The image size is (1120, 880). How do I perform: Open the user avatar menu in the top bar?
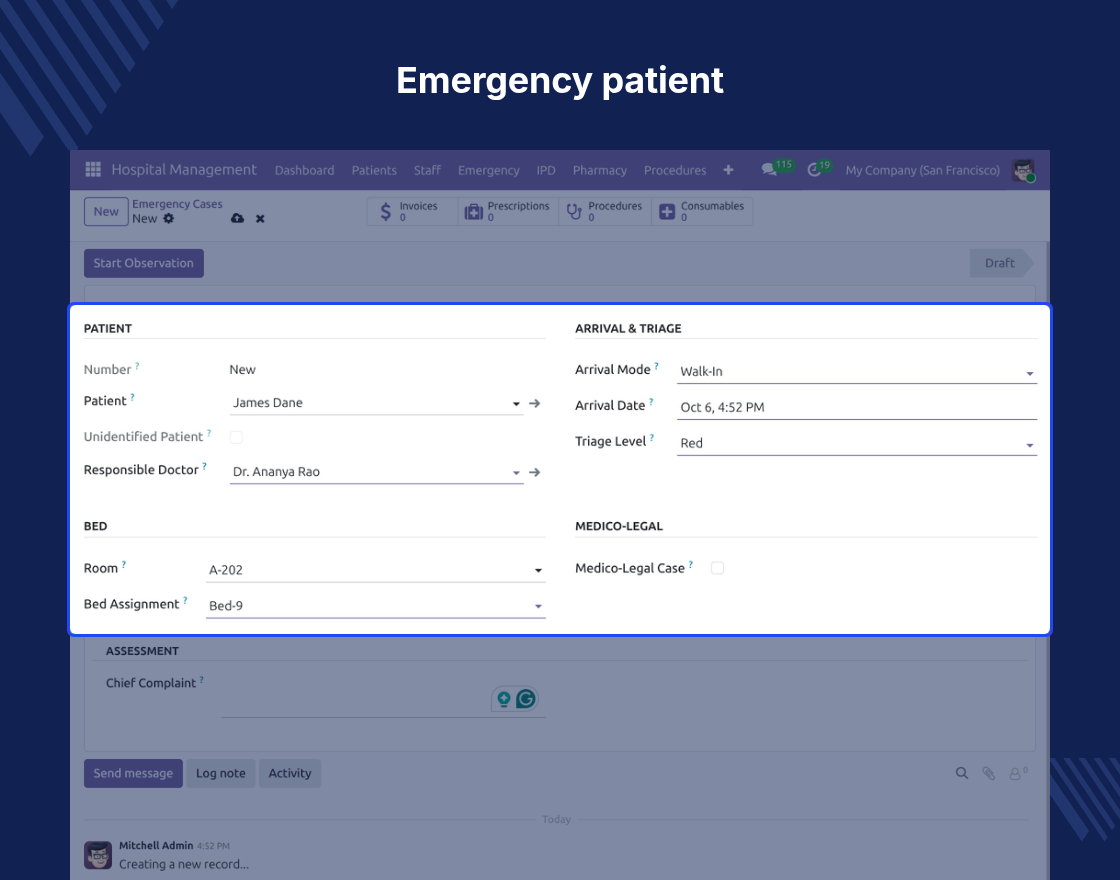1024,170
